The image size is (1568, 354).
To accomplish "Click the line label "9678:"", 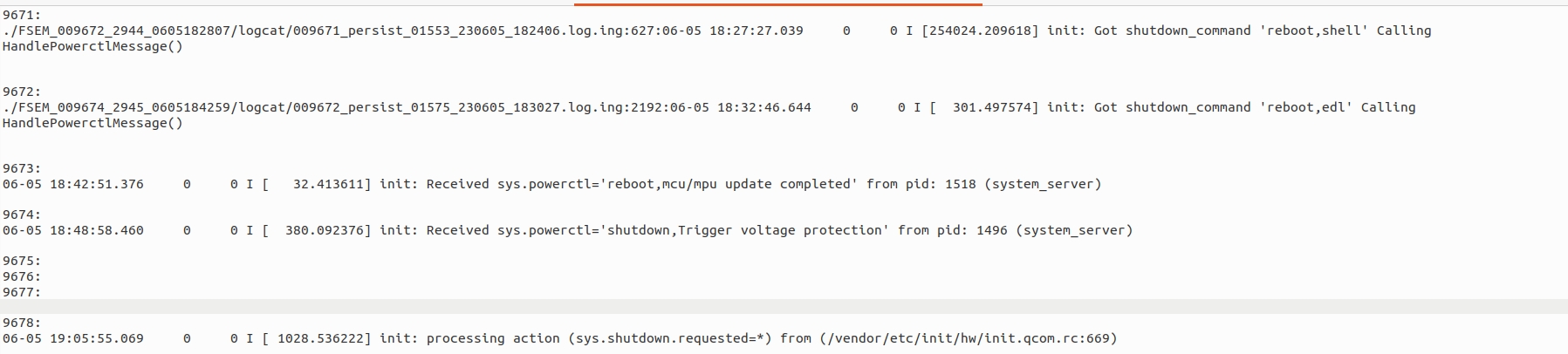I will (22, 323).
